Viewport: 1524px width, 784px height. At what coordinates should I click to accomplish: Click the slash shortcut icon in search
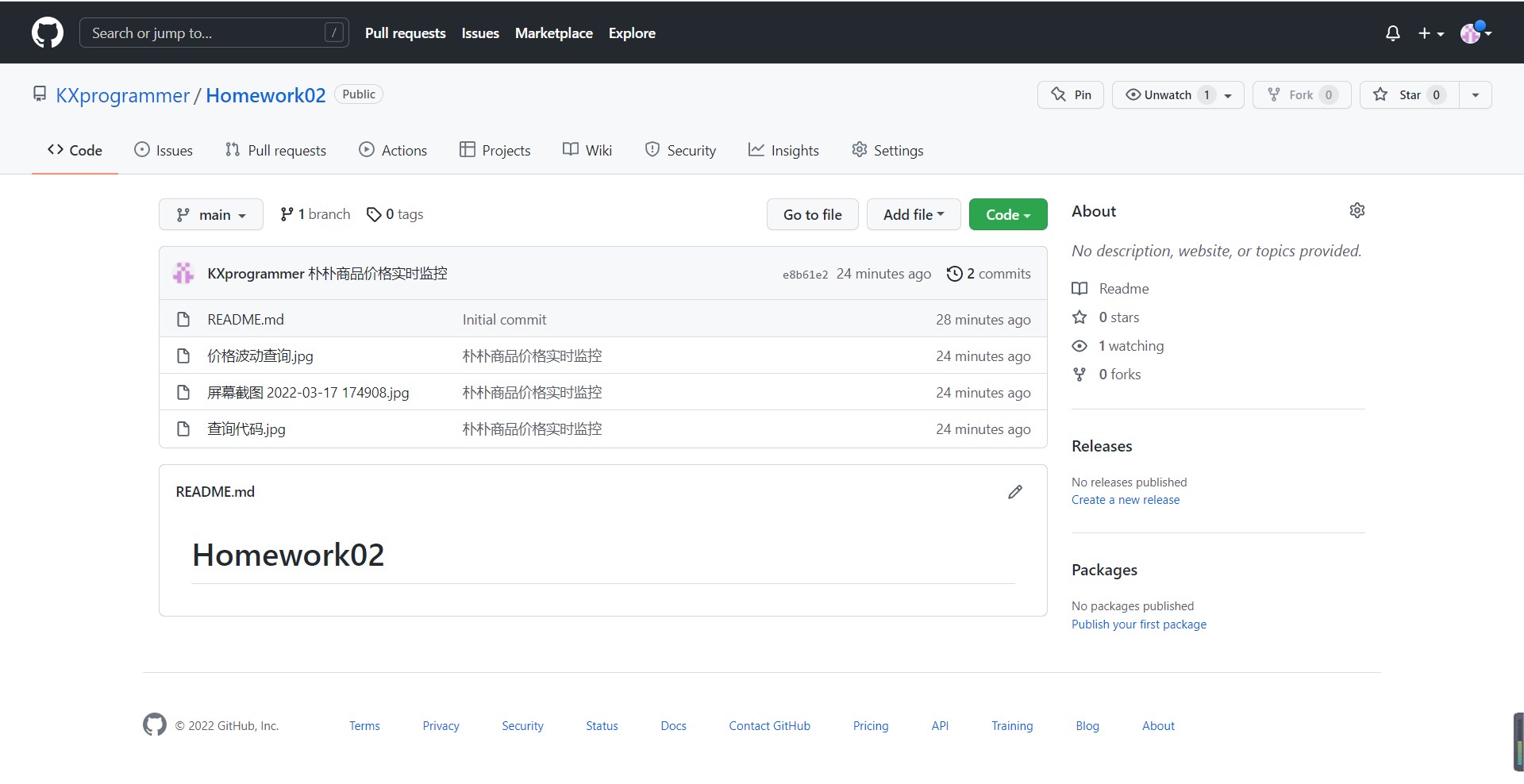click(x=334, y=33)
